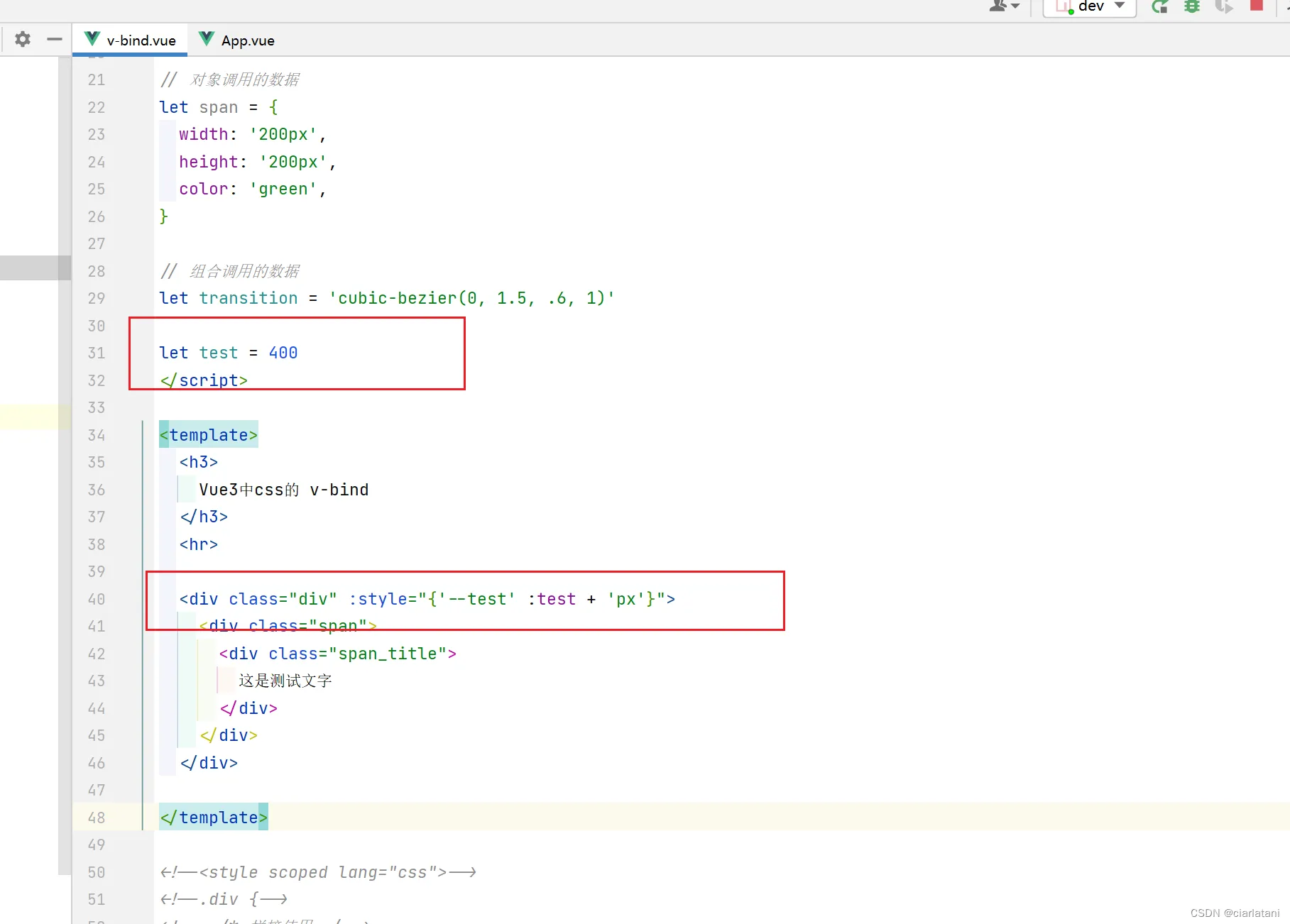
Task: Hide the project panel with minus icon
Action: pyautogui.click(x=55, y=39)
